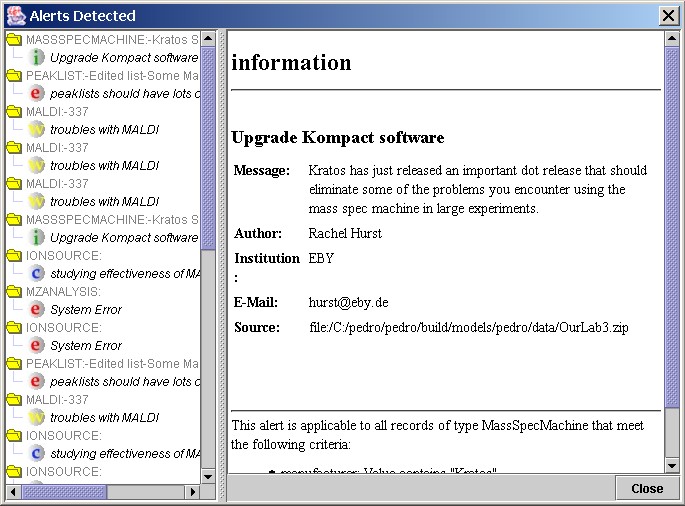Close the Alerts Detected window via title bar X
685x506 pixels.
pyautogui.click(x=668, y=16)
